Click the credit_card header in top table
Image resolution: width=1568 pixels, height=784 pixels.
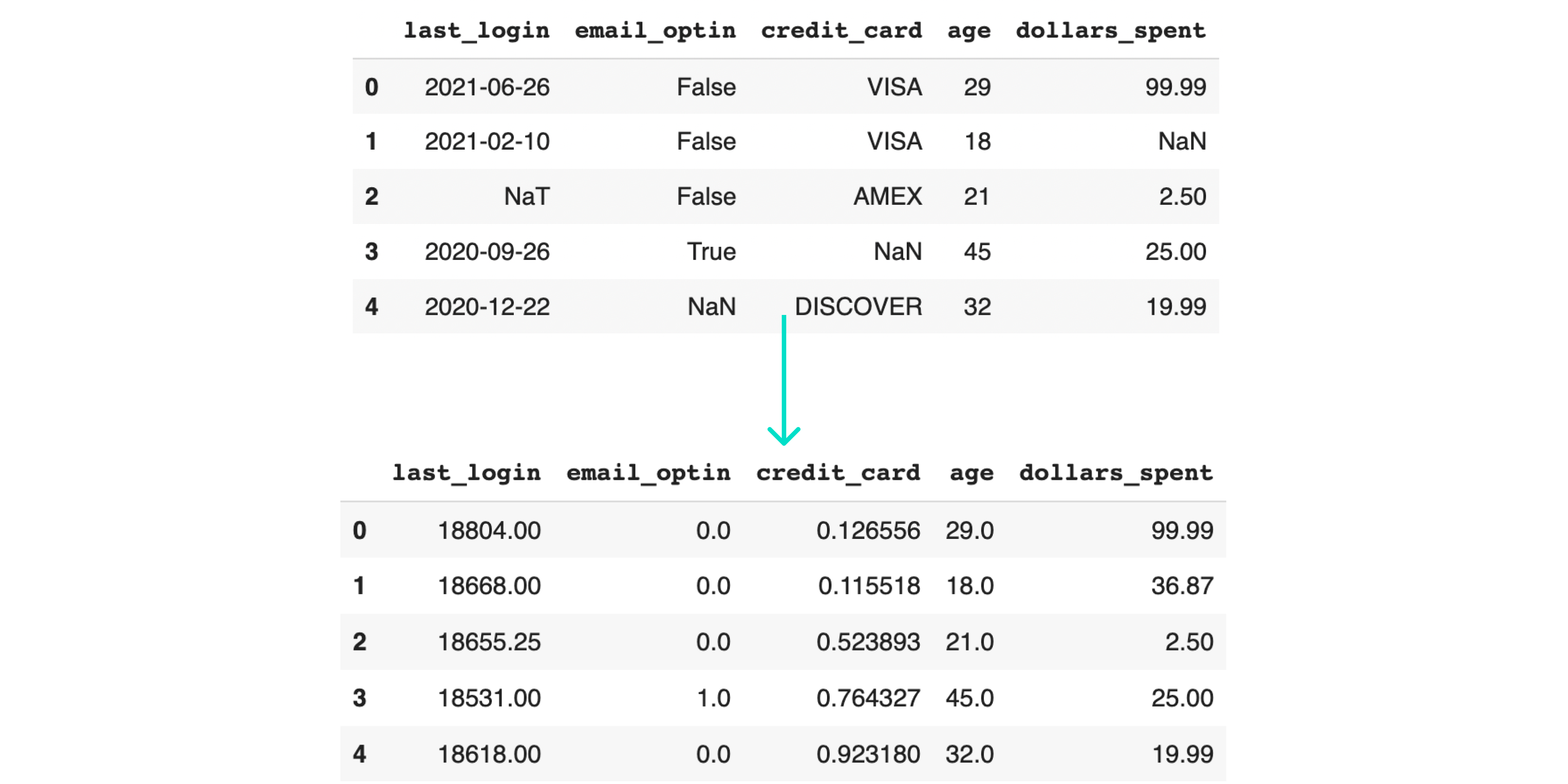(x=841, y=30)
